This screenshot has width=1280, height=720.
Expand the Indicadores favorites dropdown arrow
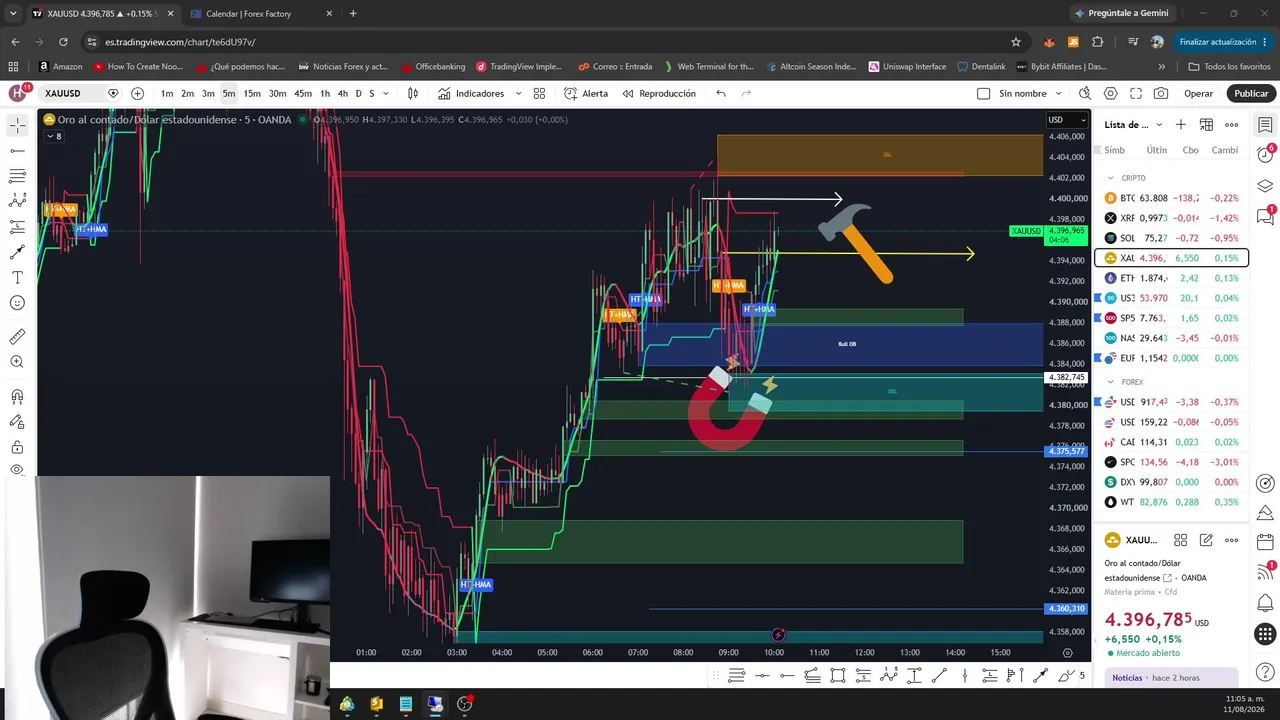click(x=518, y=93)
